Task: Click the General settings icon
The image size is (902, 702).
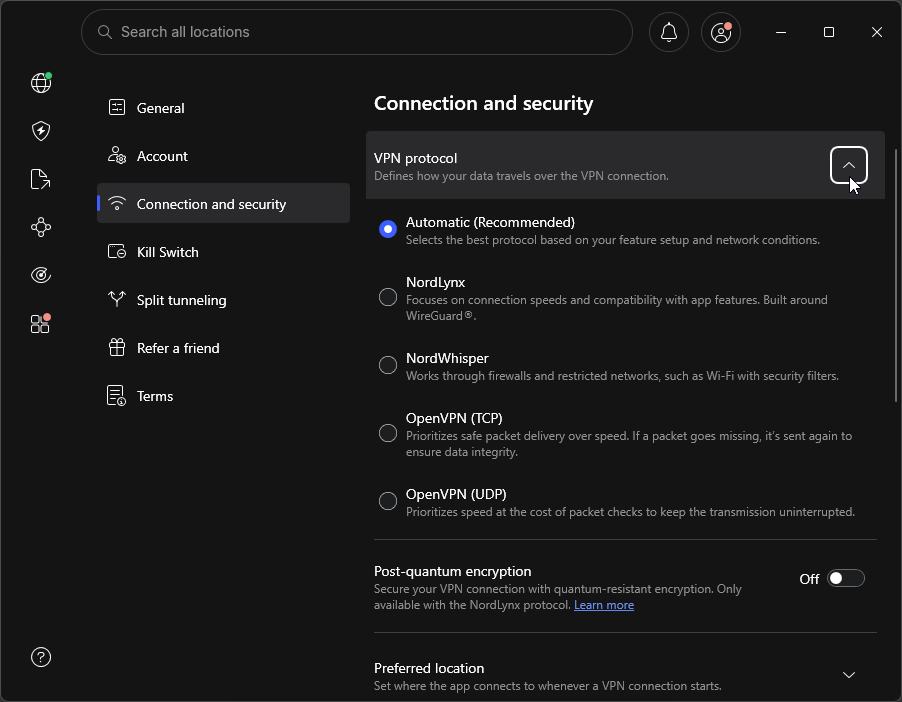Action: [117, 108]
